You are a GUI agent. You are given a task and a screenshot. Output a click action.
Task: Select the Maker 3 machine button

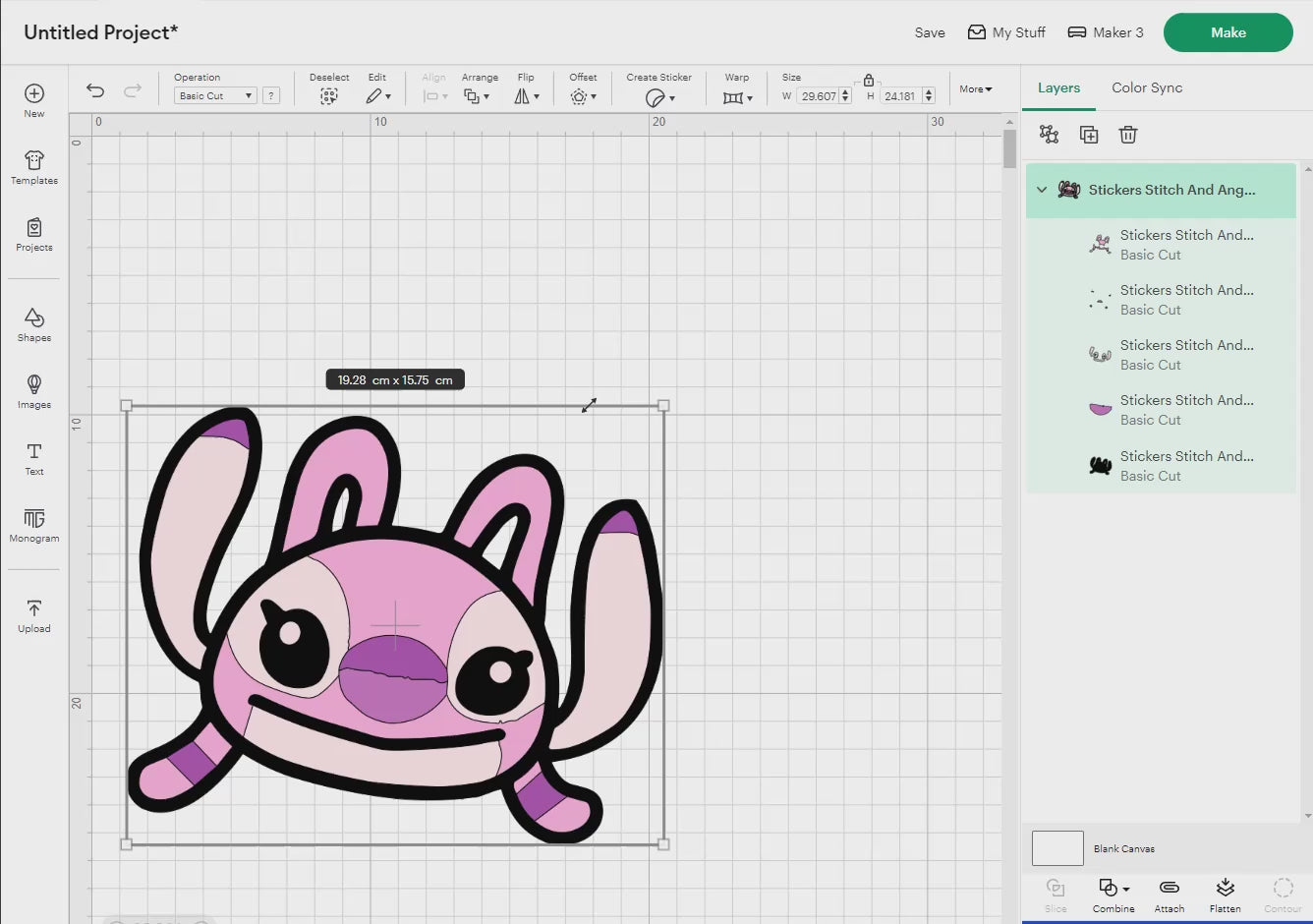[x=1106, y=32]
